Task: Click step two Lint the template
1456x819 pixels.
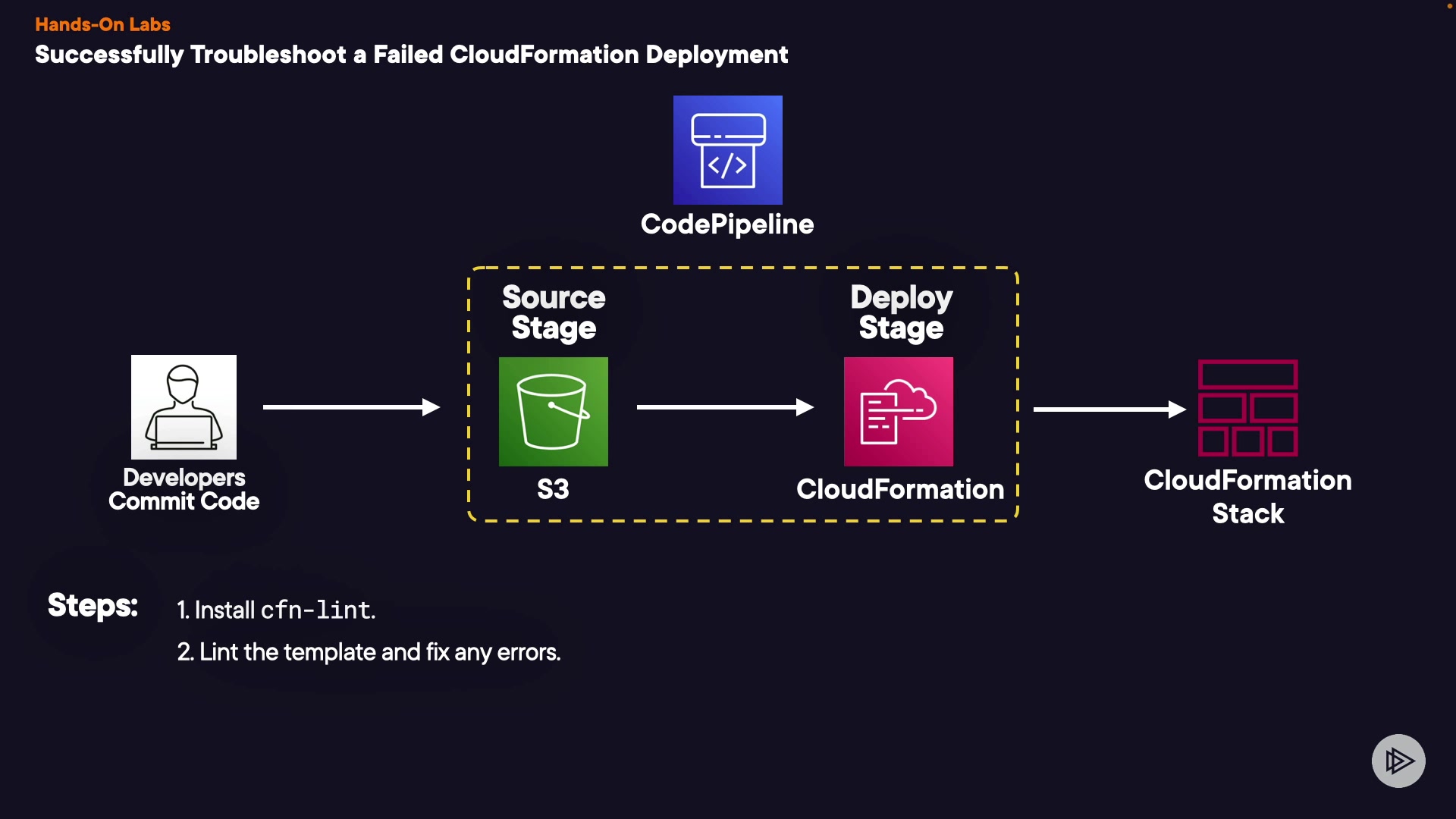Action: pyautogui.click(x=369, y=652)
